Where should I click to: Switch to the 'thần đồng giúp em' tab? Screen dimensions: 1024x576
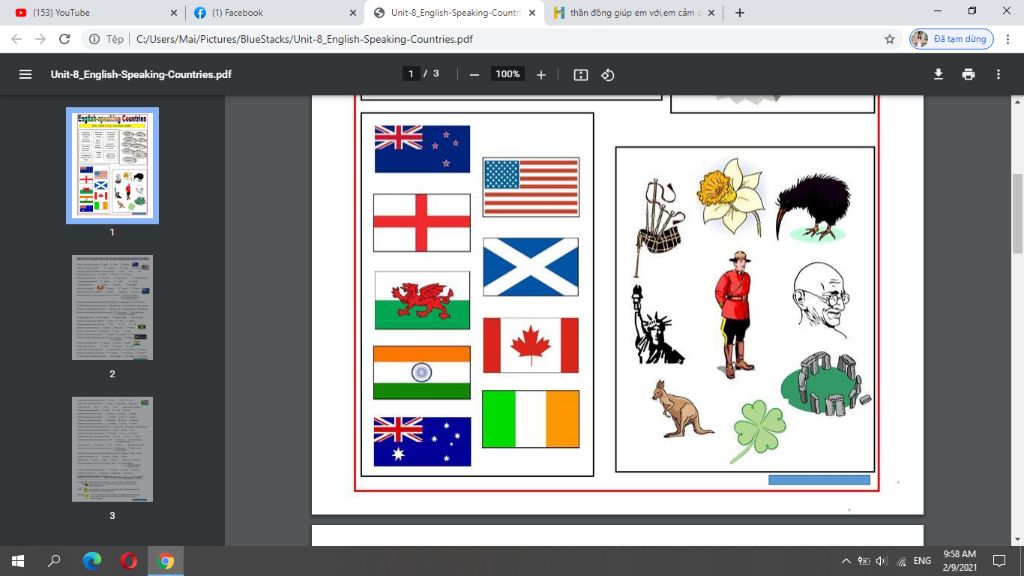633,12
